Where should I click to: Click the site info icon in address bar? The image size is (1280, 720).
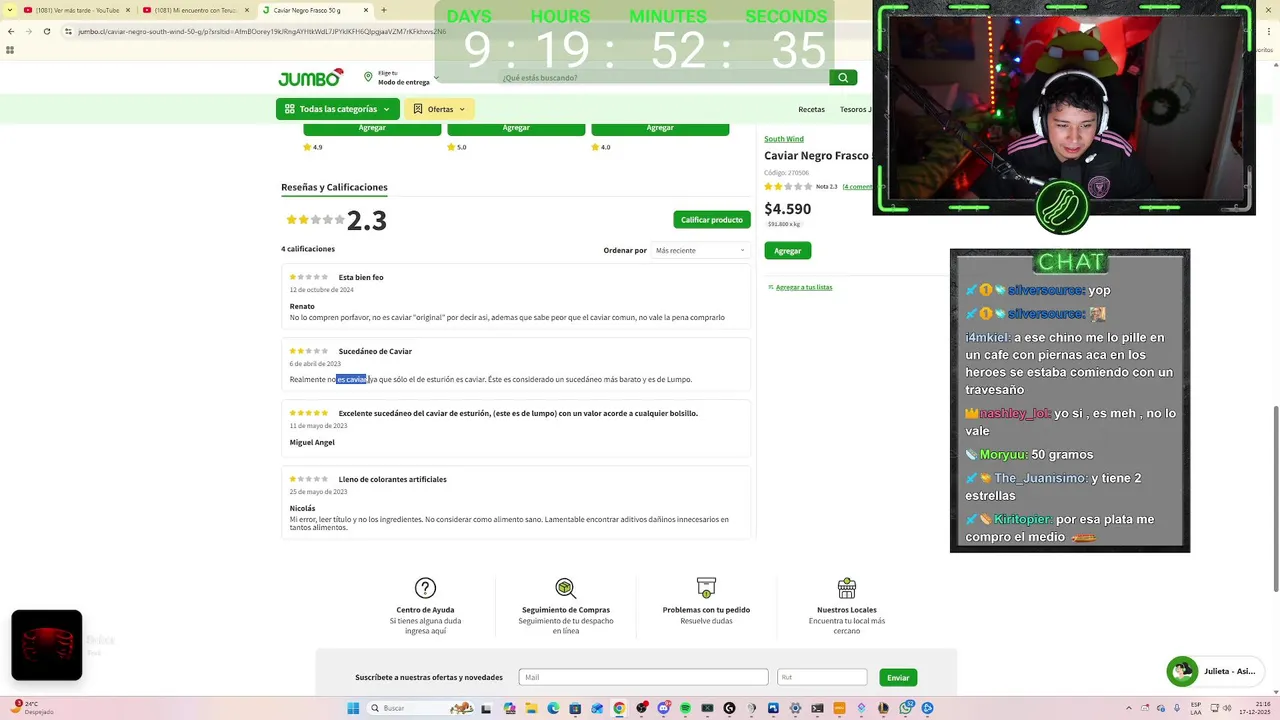coord(68,31)
